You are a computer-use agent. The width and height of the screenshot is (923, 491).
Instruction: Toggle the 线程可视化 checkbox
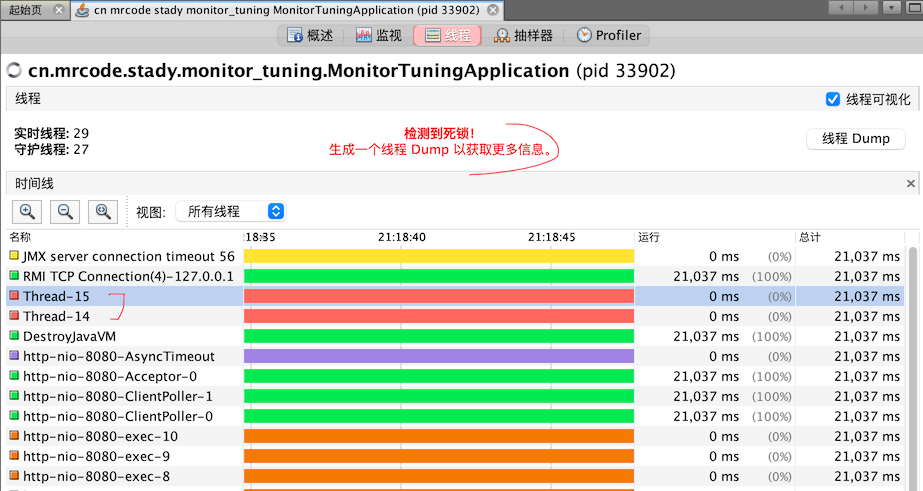click(832, 99)
